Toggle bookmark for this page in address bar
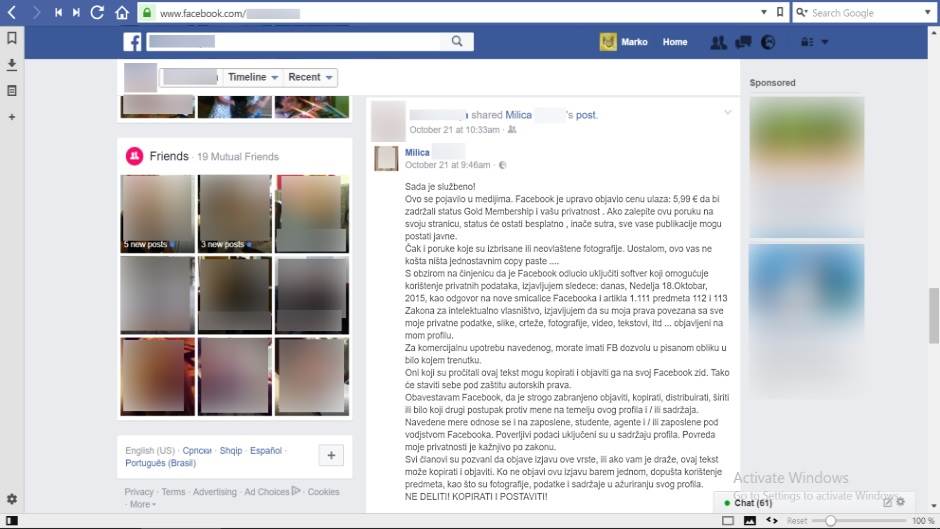Image resolution: width=940 pixels, height=529 pixels. click(779, 13)
